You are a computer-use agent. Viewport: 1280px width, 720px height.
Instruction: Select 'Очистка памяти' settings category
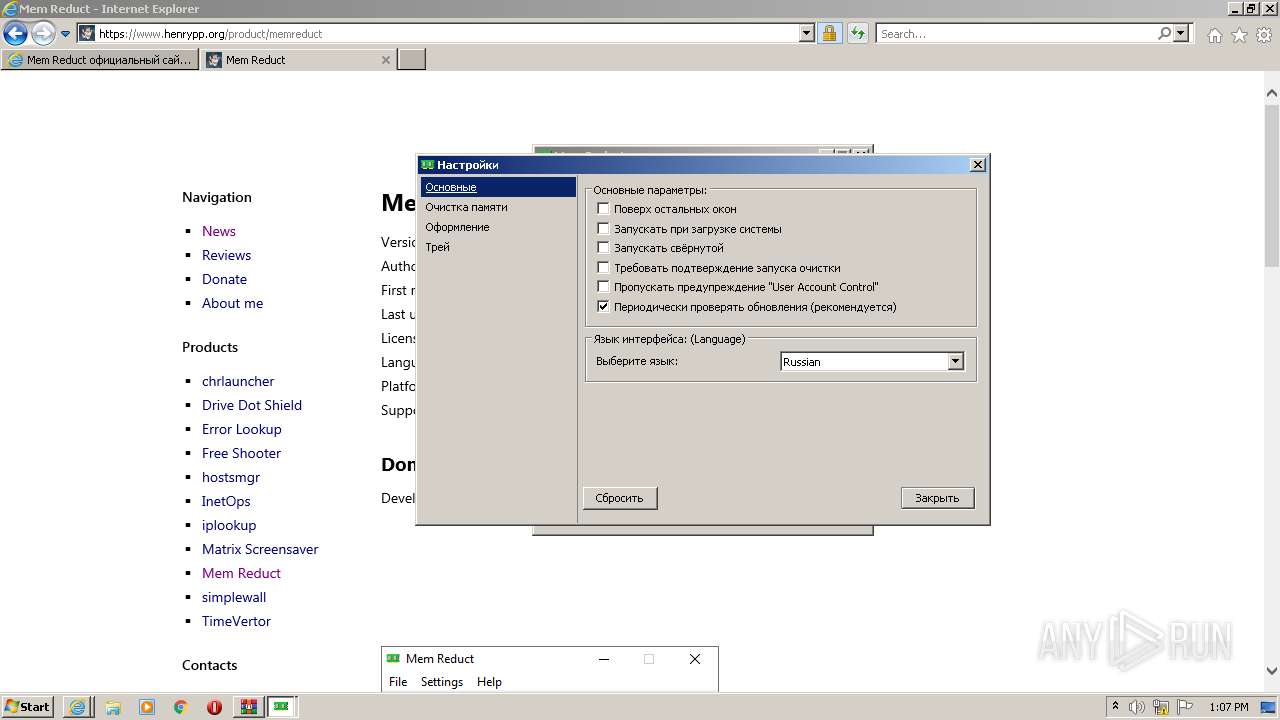(x=498, y=207)
